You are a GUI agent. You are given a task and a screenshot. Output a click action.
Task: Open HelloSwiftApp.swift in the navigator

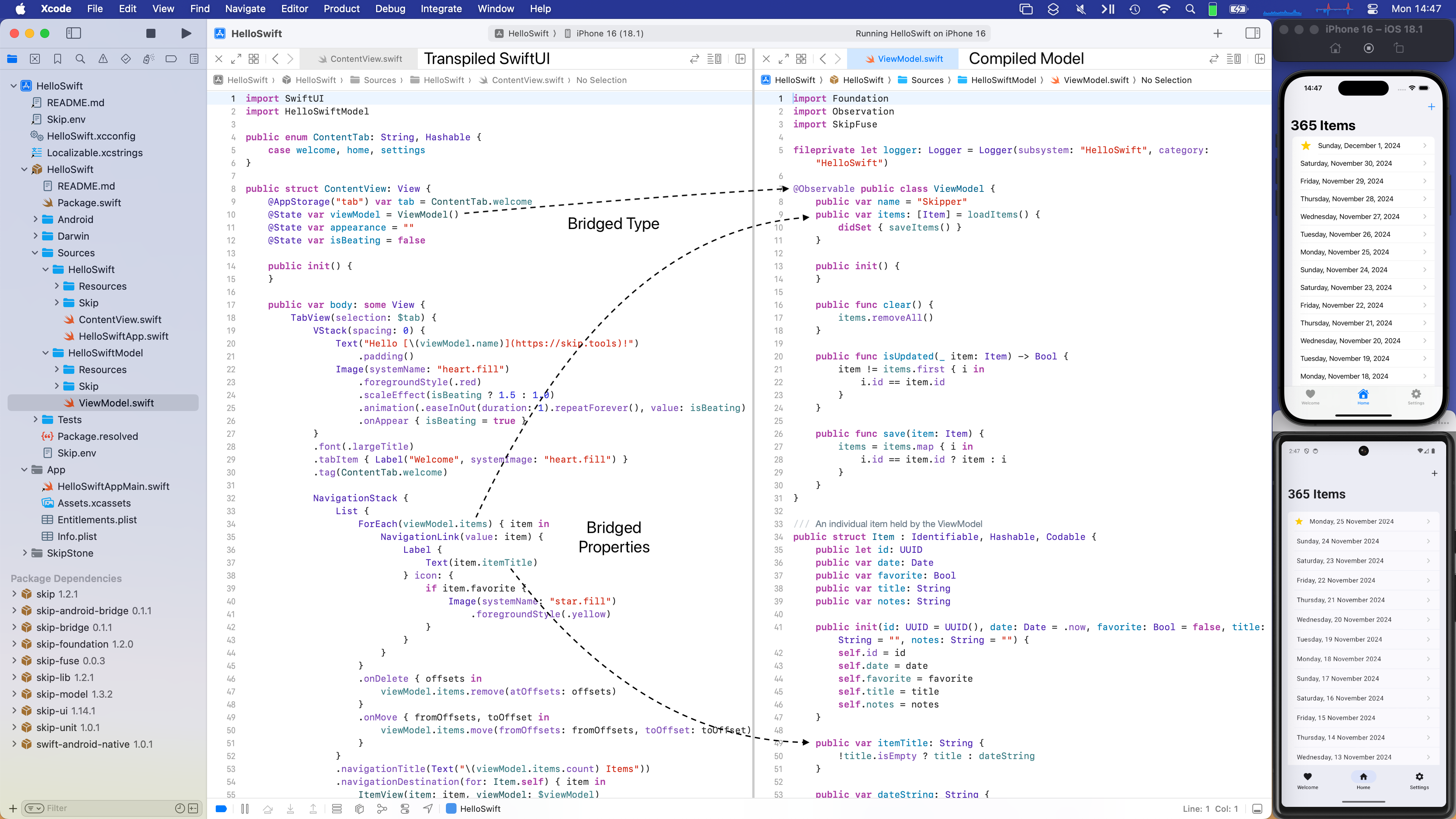(123, 336)
